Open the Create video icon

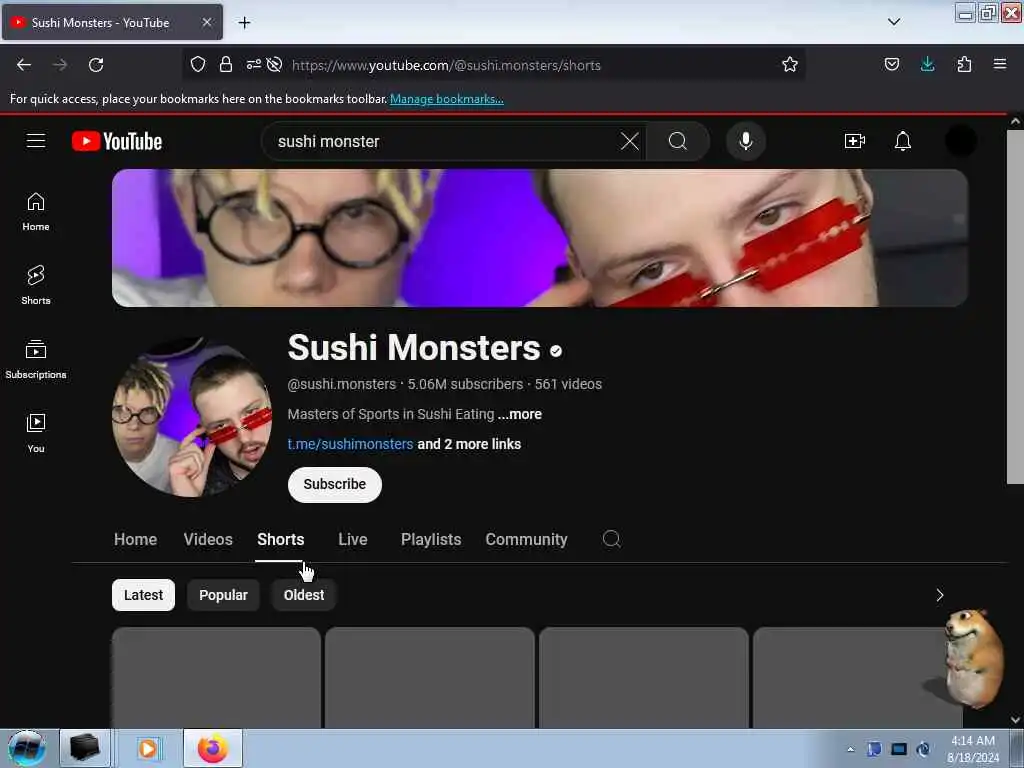(x=854, y=141)
